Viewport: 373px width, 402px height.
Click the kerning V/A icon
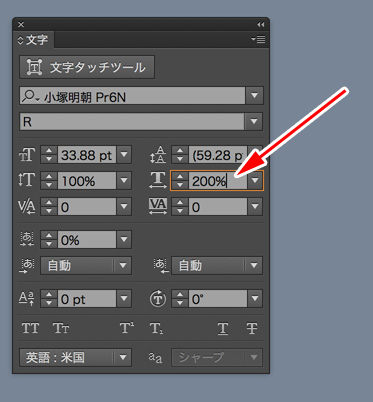27,207
